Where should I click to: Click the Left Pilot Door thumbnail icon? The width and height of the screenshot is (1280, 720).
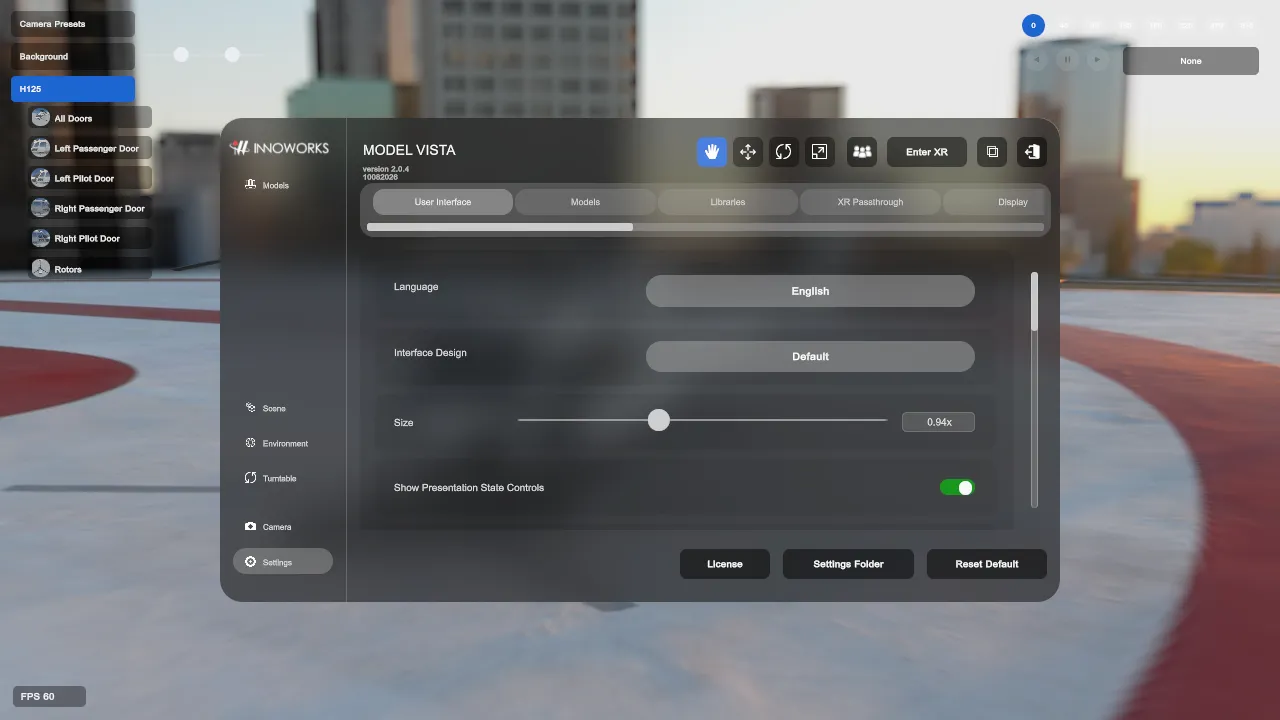tap(40, 178)
